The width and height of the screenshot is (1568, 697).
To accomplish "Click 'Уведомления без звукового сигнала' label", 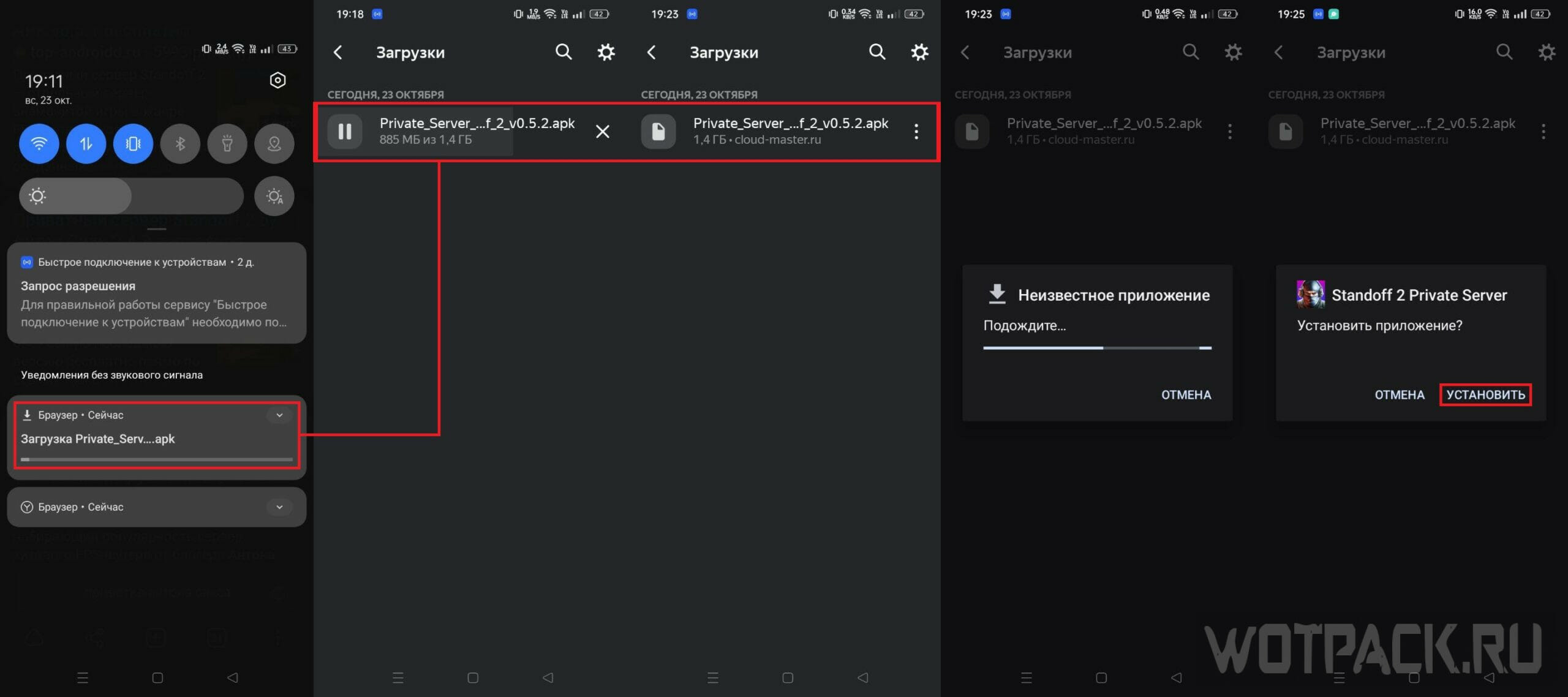I will pyautogui.click(x=111, y=375).
